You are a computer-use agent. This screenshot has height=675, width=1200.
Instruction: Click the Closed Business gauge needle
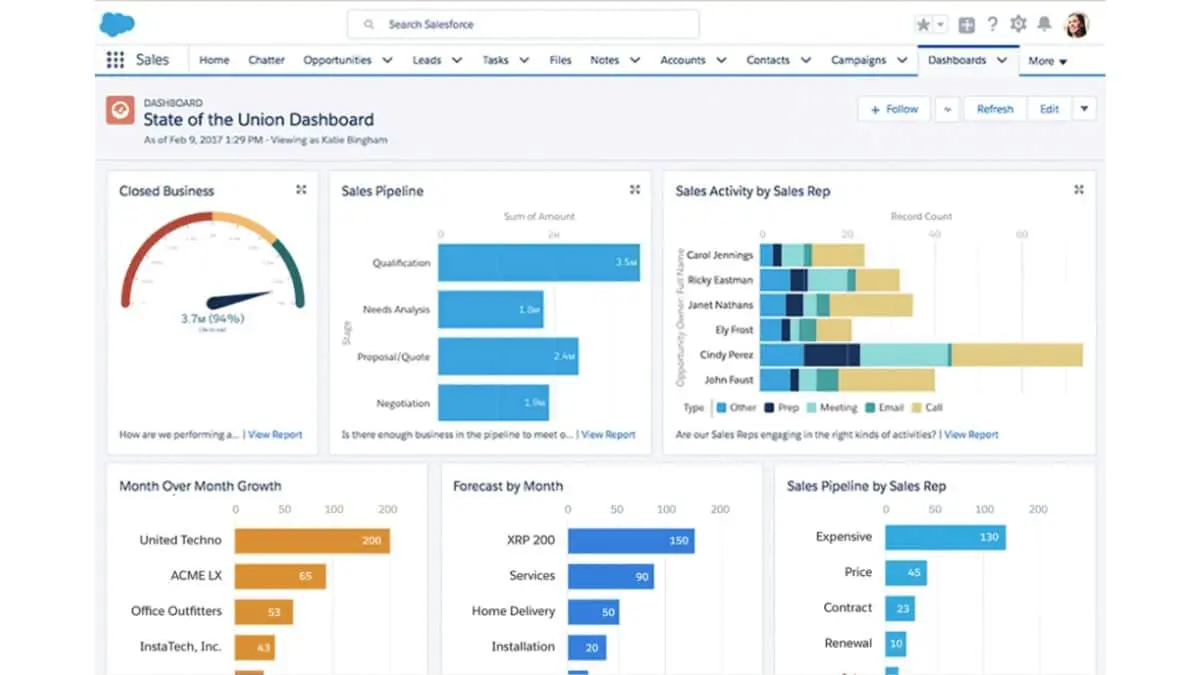[238, 299]
